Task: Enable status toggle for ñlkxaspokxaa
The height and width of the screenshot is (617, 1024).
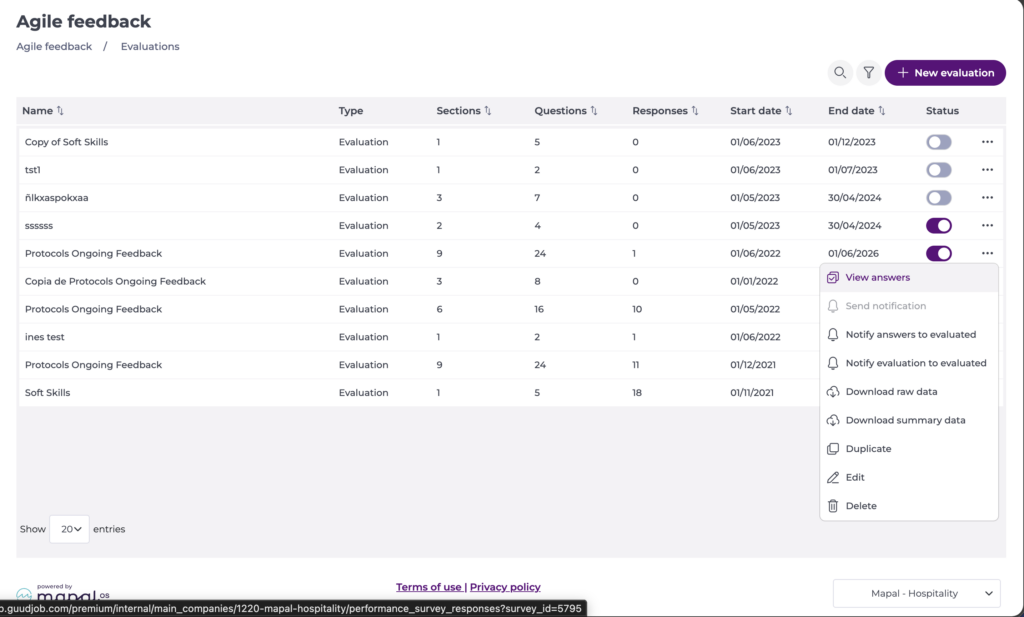Action: (938, 198)
